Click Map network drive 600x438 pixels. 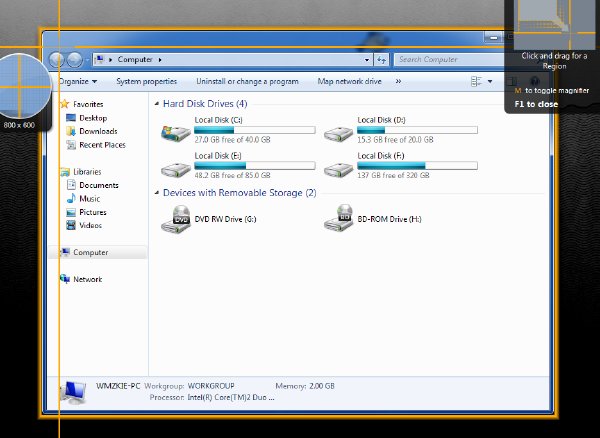(349, 81)
